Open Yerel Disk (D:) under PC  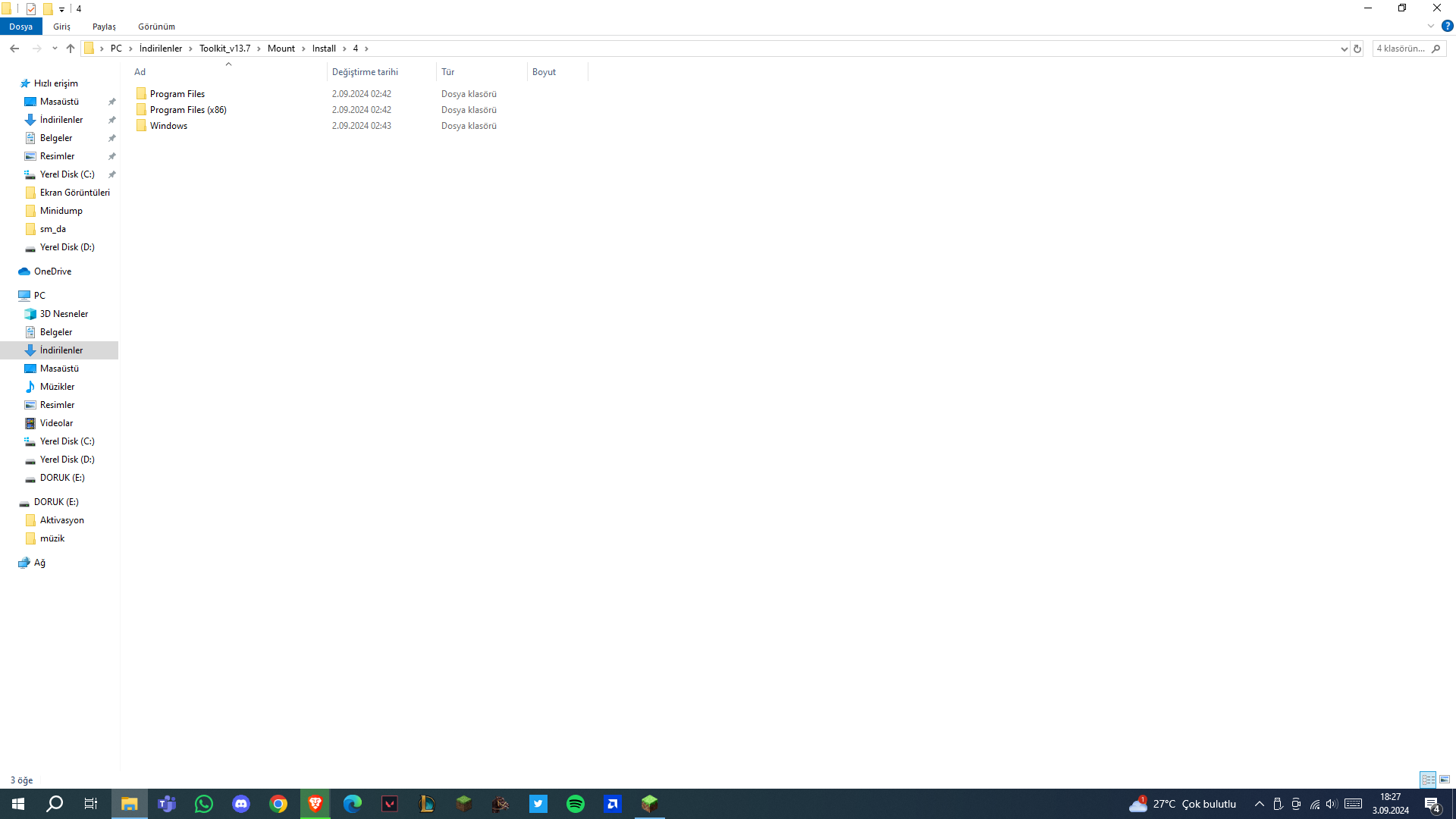tap(67, 460)
